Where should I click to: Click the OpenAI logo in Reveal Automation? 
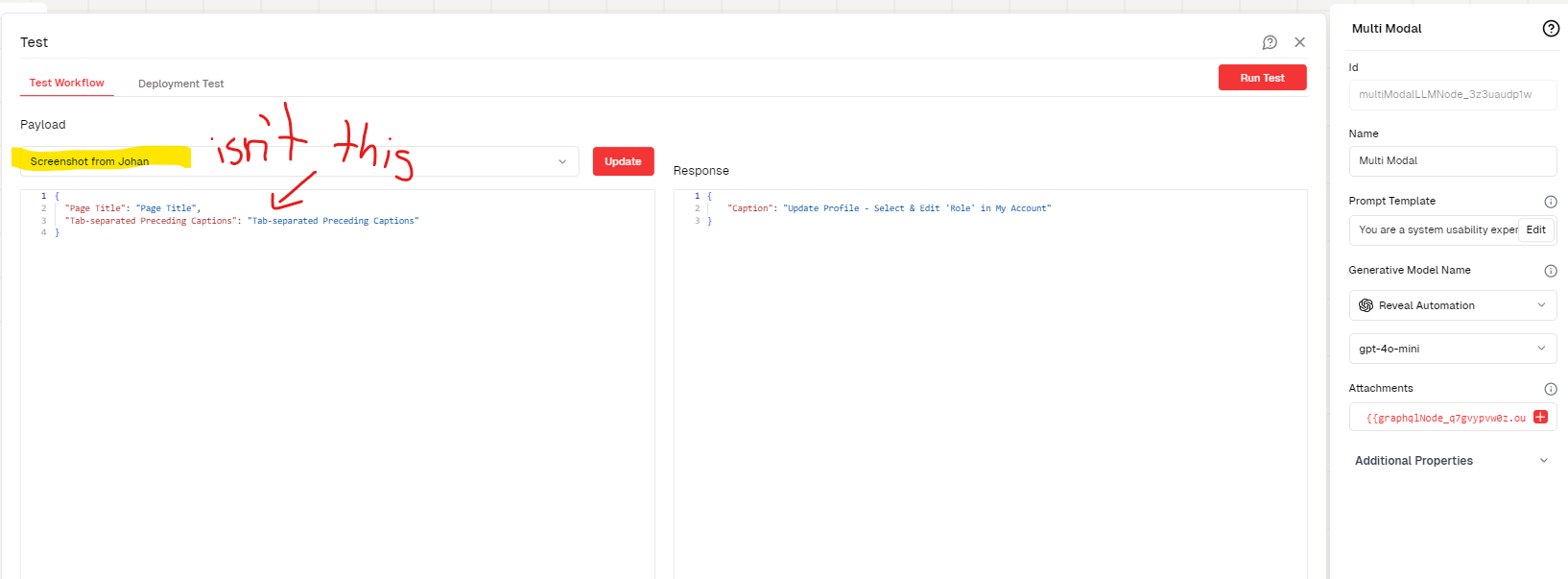click(1366, 305)
